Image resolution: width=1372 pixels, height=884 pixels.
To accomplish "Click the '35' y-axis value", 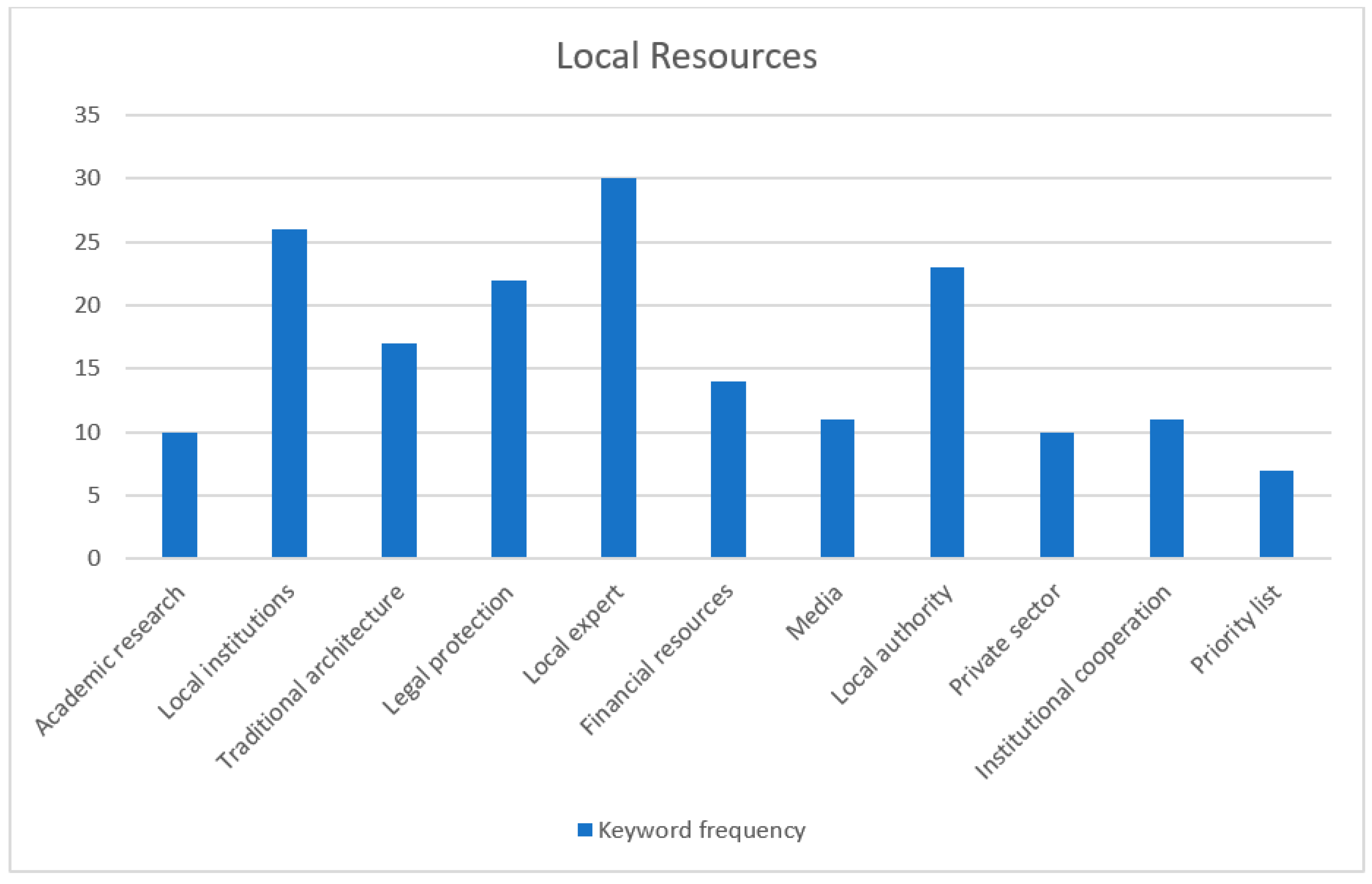I will tap(87, 115).
